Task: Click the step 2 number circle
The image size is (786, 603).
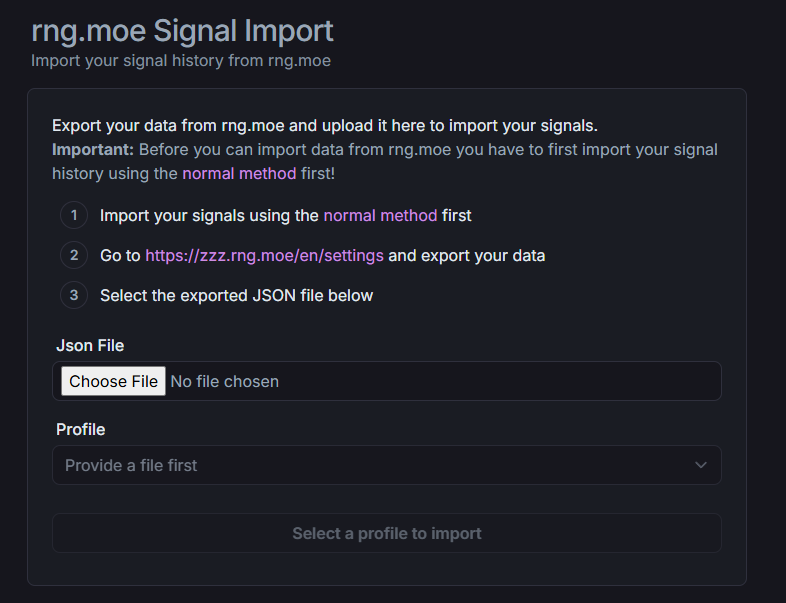Action: pyautogui.click(x=73, y=255)
